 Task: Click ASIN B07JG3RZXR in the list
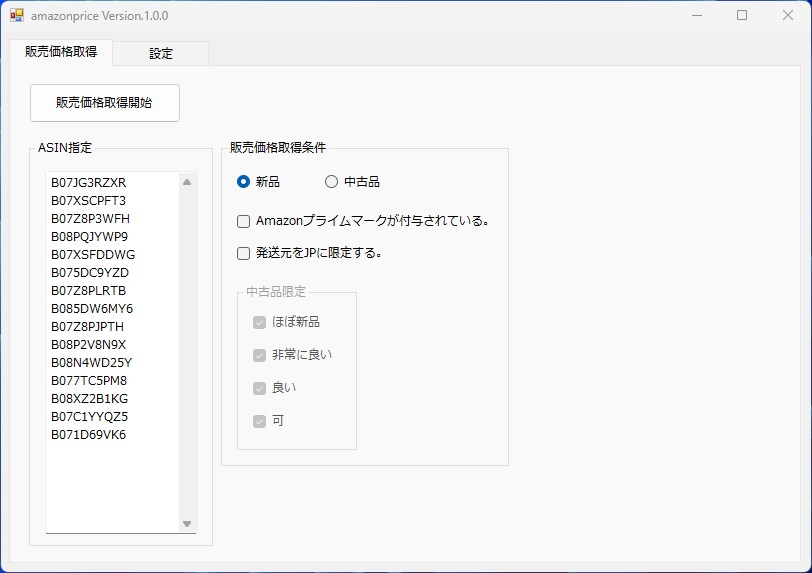coord(89,183)
